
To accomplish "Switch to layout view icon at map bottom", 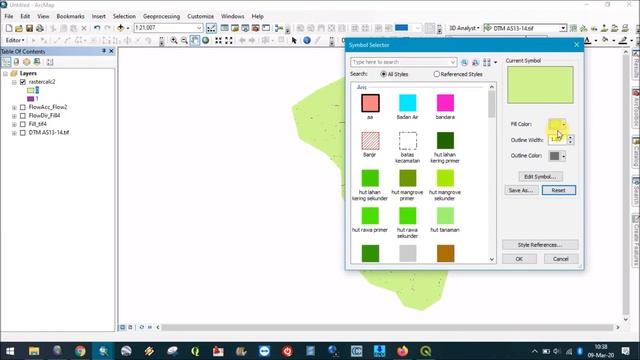I will coord(130,327).
